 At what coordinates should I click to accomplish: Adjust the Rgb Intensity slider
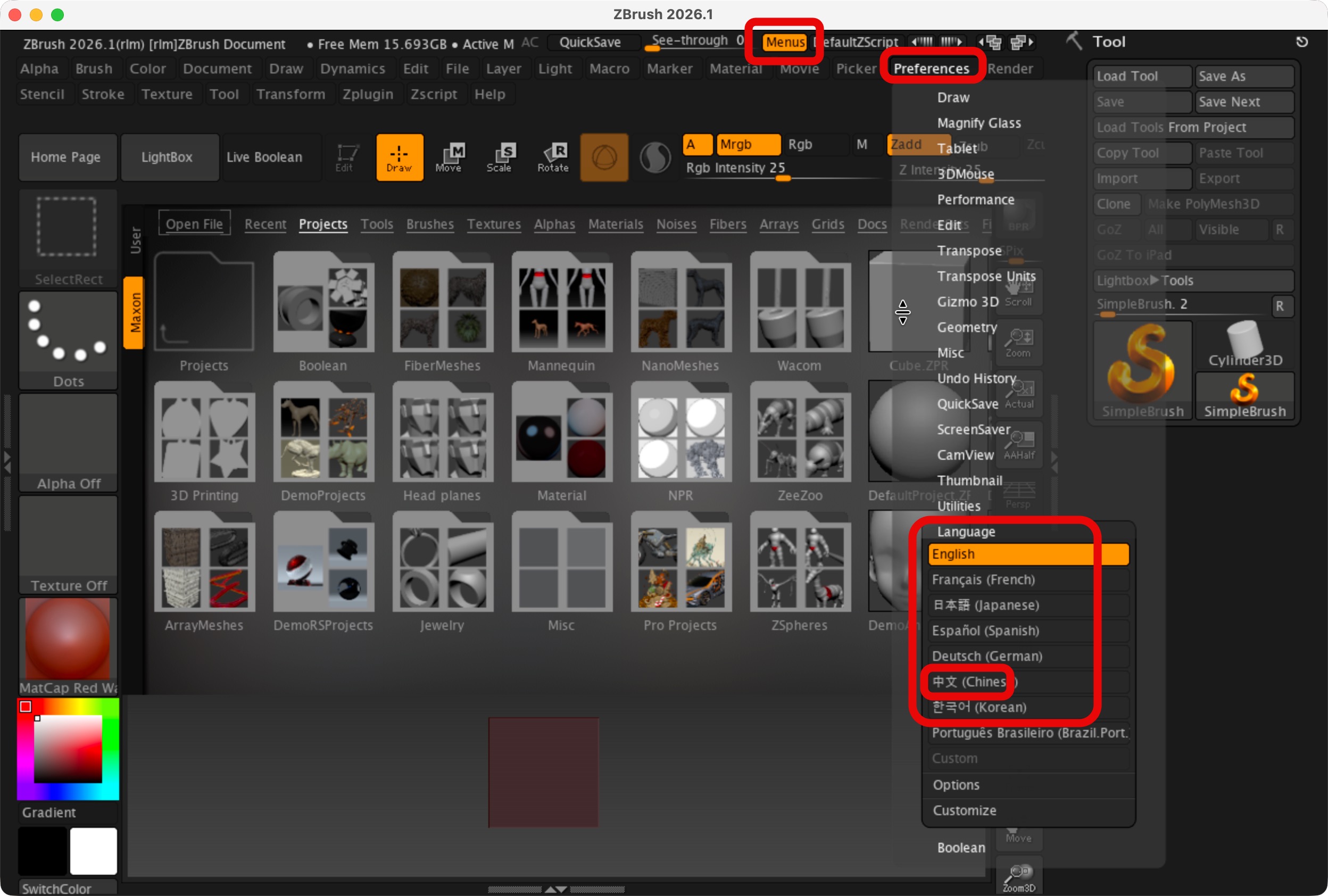[x=782, y=178]
